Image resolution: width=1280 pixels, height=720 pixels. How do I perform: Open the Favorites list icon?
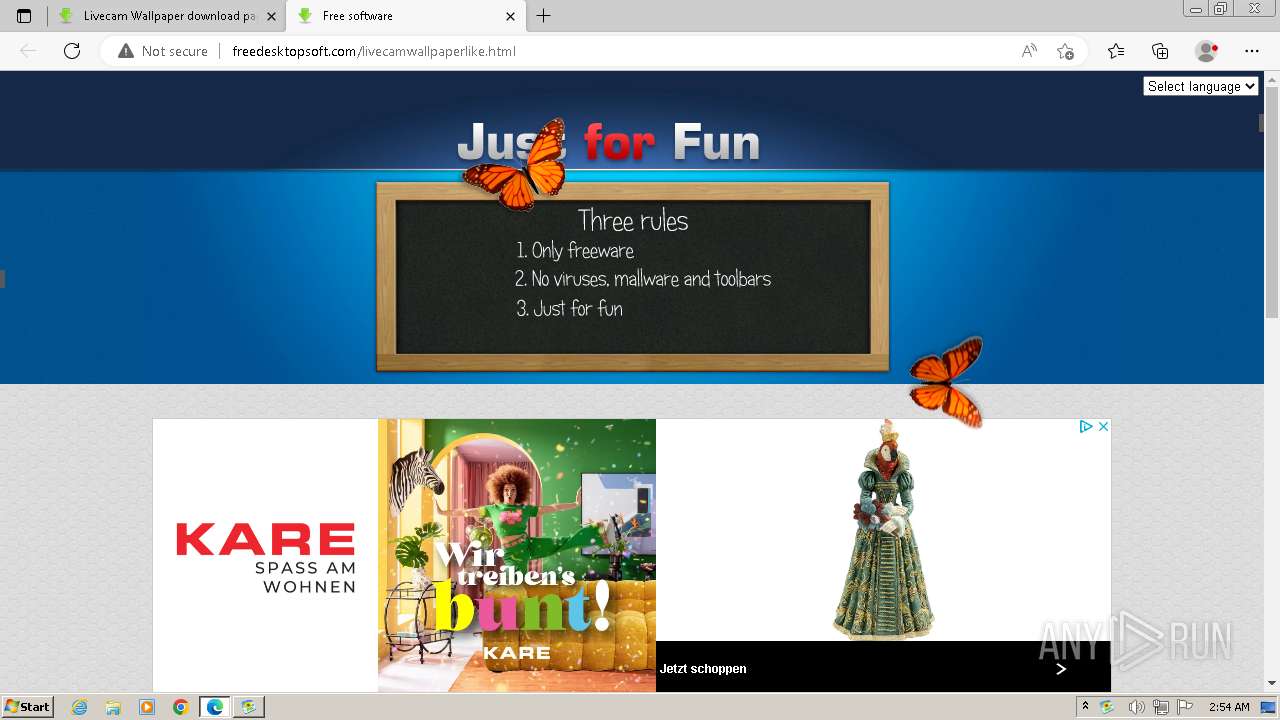tap(1116, 51)
